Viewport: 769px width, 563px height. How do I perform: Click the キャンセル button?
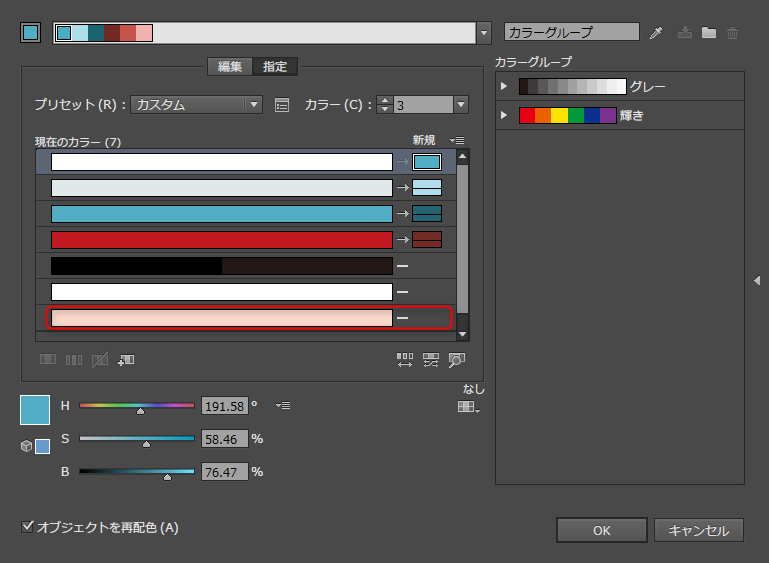click(x=699, y=531)
